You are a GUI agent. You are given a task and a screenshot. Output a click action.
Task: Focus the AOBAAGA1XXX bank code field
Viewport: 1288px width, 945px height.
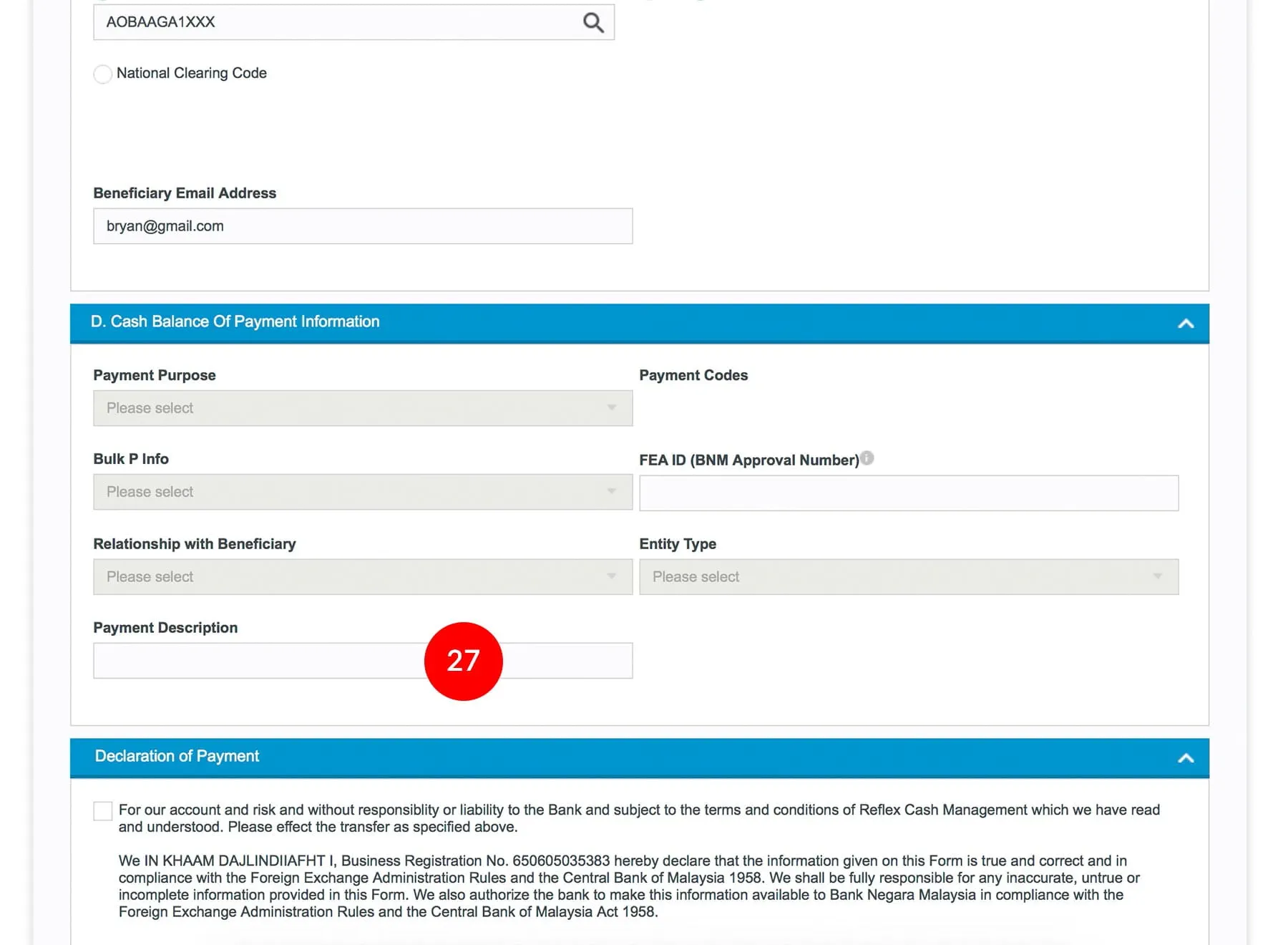click(336, 22)
